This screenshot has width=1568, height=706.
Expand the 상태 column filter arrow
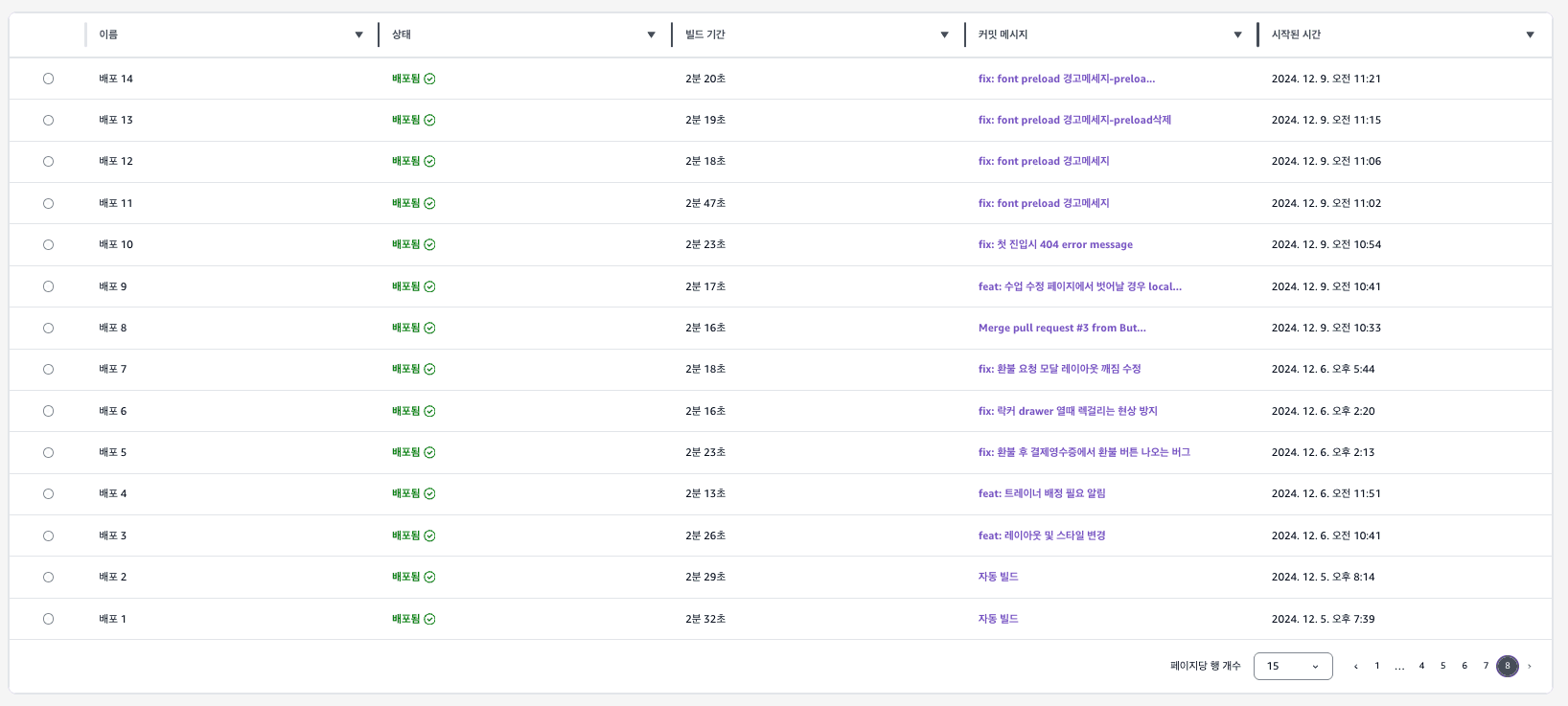[651, 34]
